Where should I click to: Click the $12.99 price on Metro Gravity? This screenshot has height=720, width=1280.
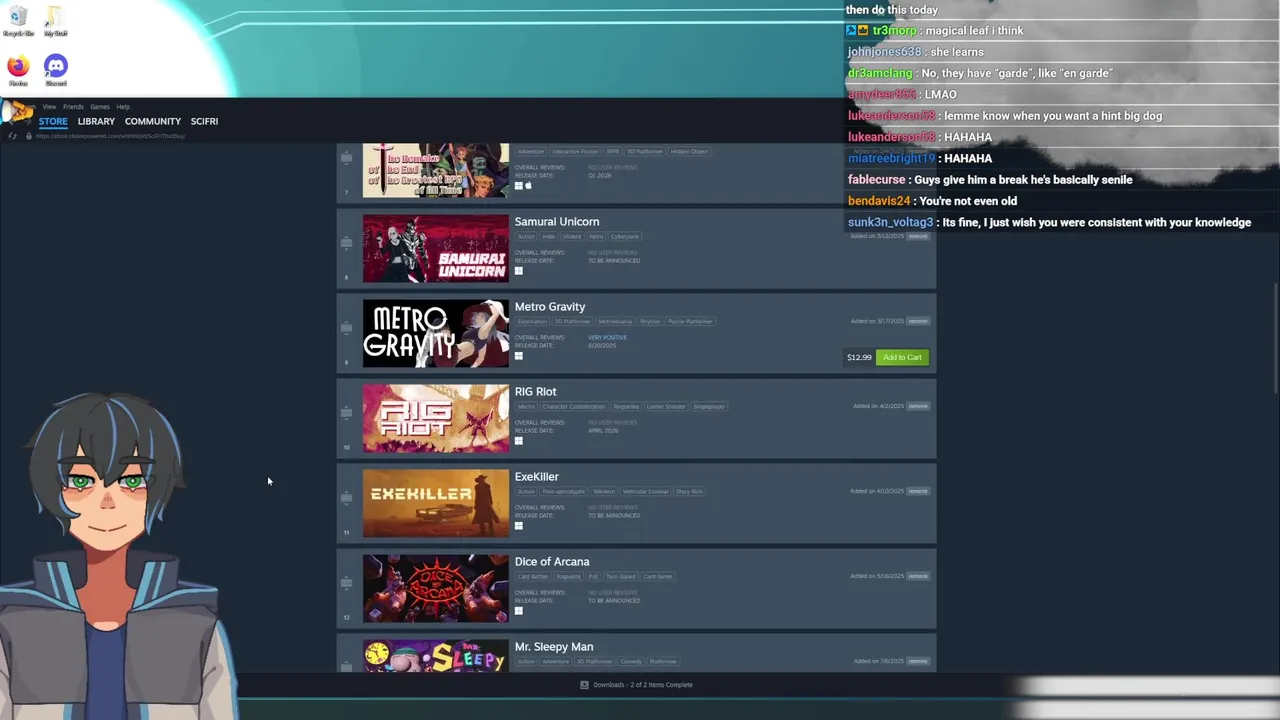(x=858, y=357)
